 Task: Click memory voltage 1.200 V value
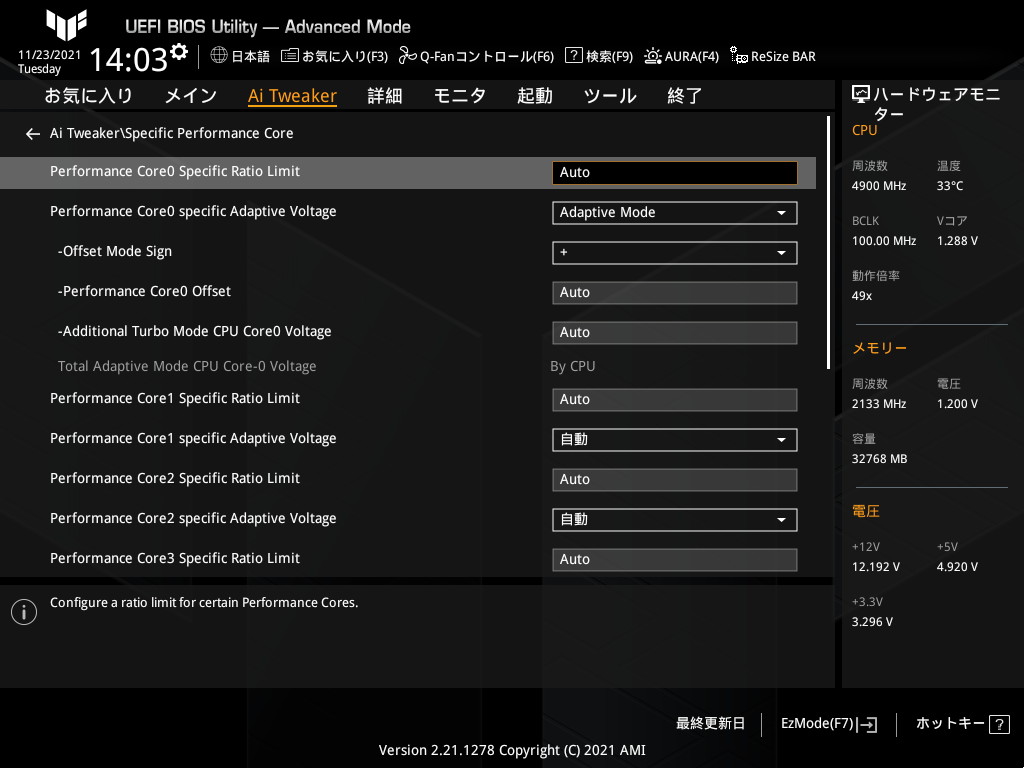pos(957,404)
